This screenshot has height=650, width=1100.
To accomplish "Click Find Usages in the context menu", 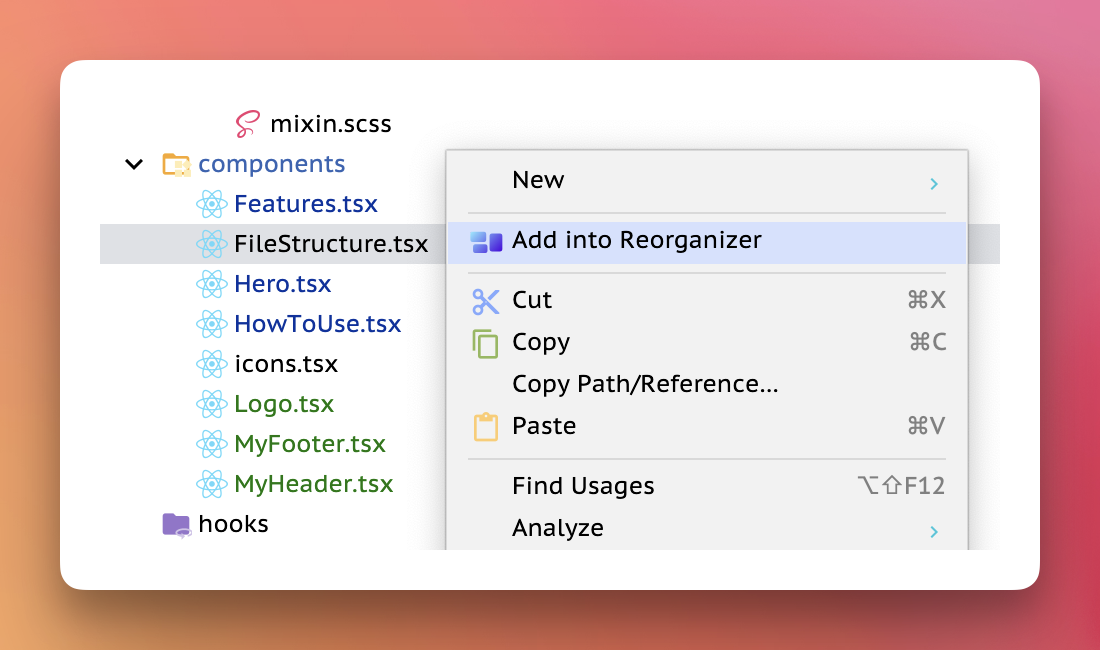I will click(x=583, y=485).
